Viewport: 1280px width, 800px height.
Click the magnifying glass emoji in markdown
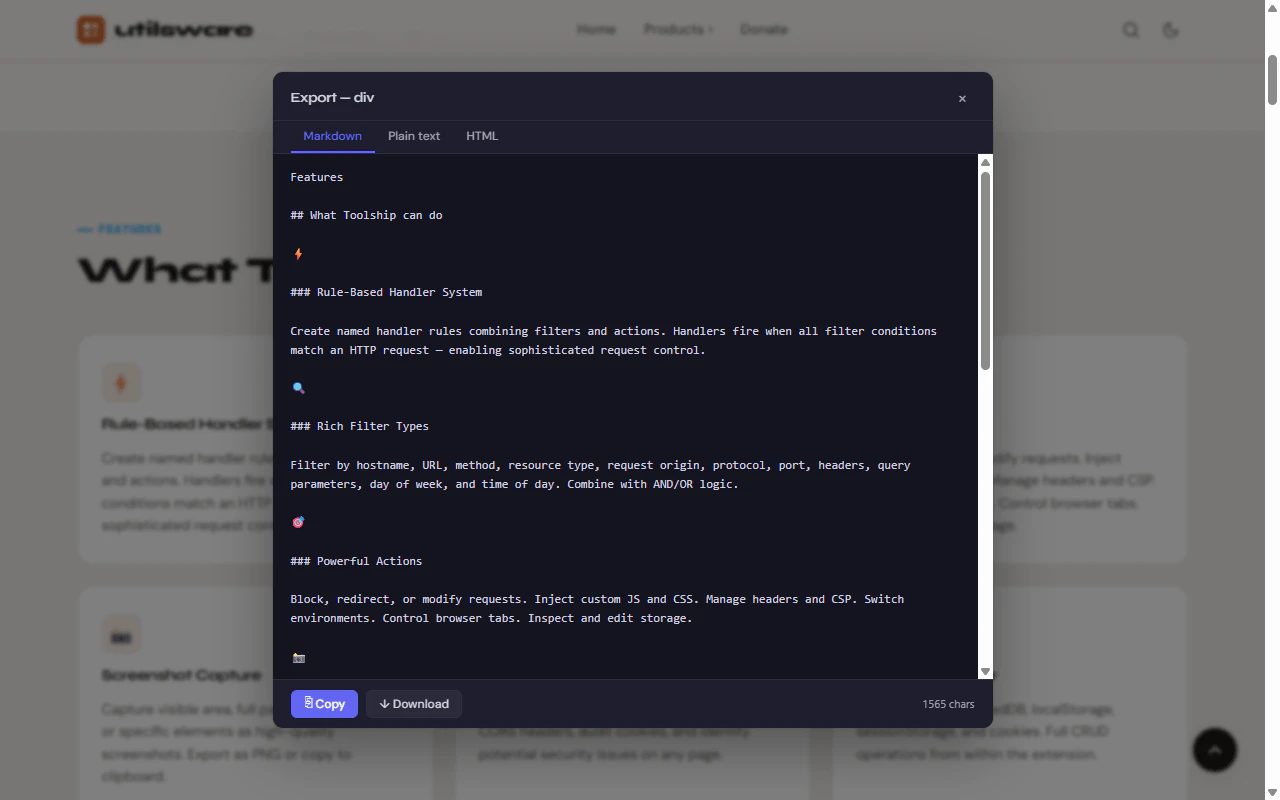coord(298,388)
